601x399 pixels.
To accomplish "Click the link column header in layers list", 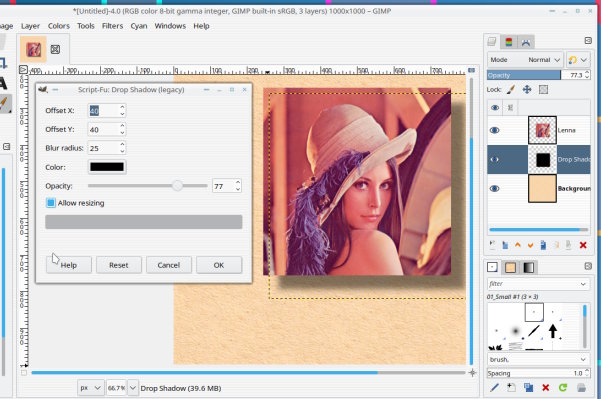I will click(510, 108).
